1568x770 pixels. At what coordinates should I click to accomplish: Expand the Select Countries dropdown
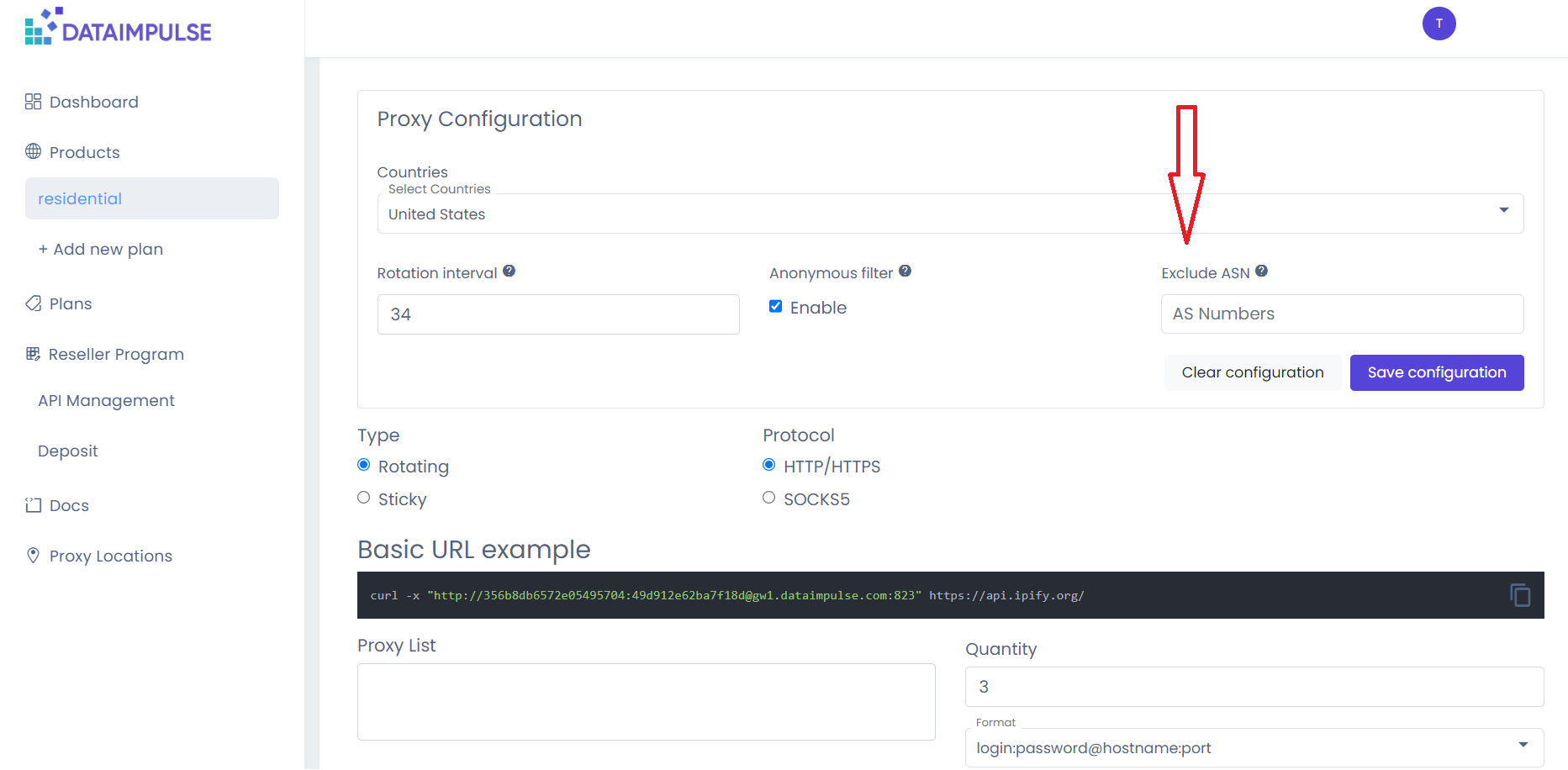coord(1504,210)
